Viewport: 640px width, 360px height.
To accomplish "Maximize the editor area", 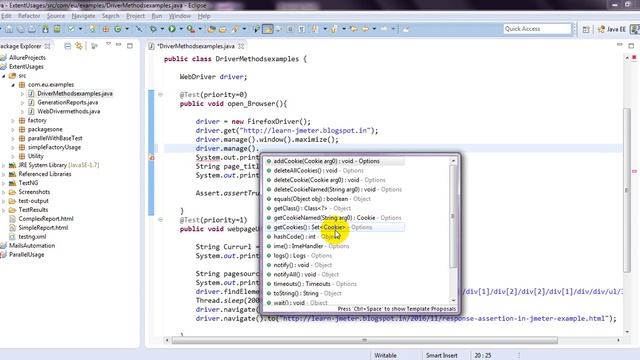I will tap(631, 45).
